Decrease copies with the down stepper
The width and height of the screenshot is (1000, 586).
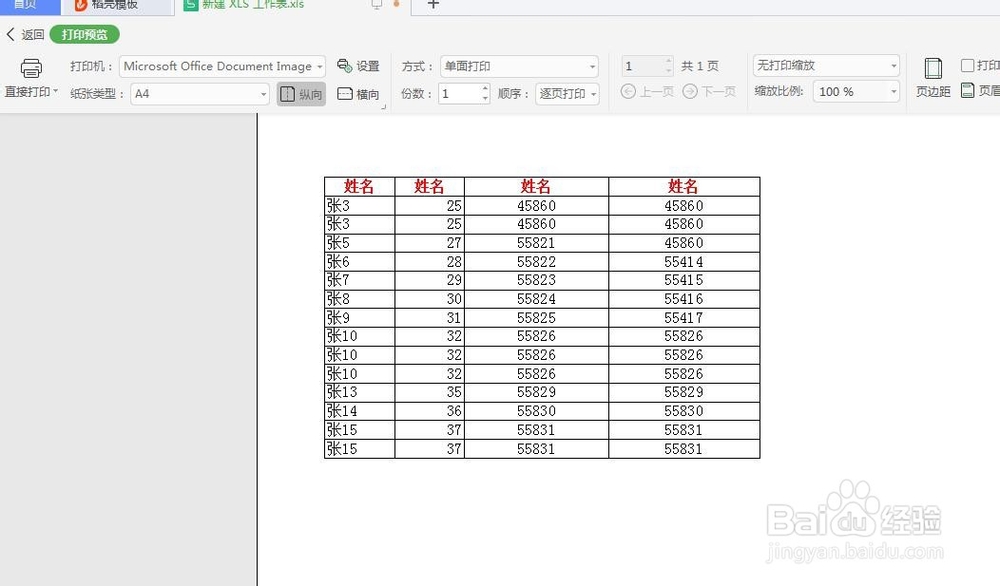pos(485,99)
